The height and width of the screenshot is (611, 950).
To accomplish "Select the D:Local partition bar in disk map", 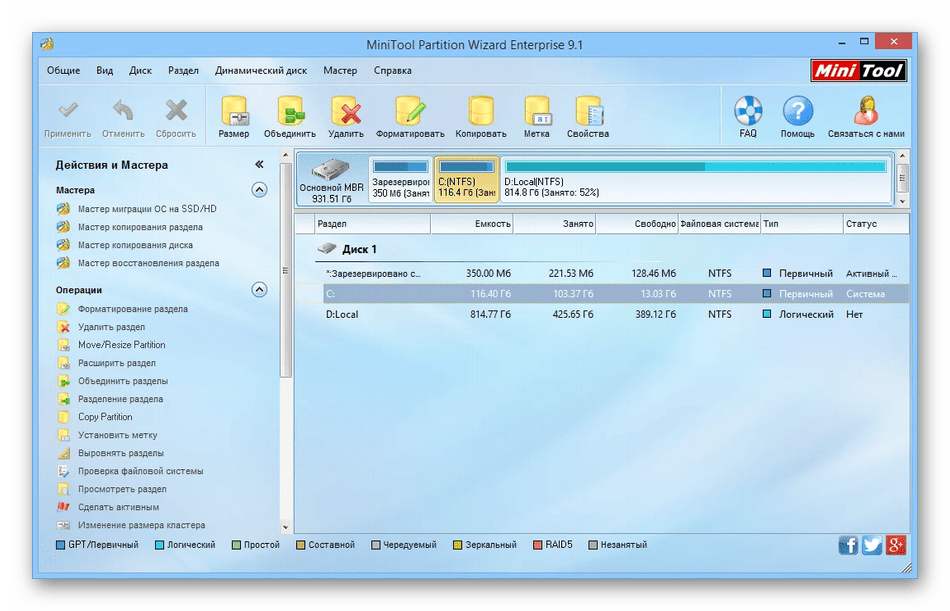I will pos(695,180).
